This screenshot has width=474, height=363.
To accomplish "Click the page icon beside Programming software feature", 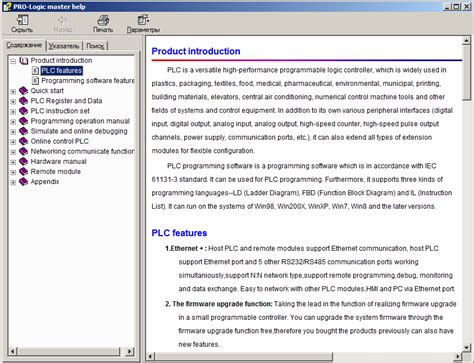I will coord(35,81).
